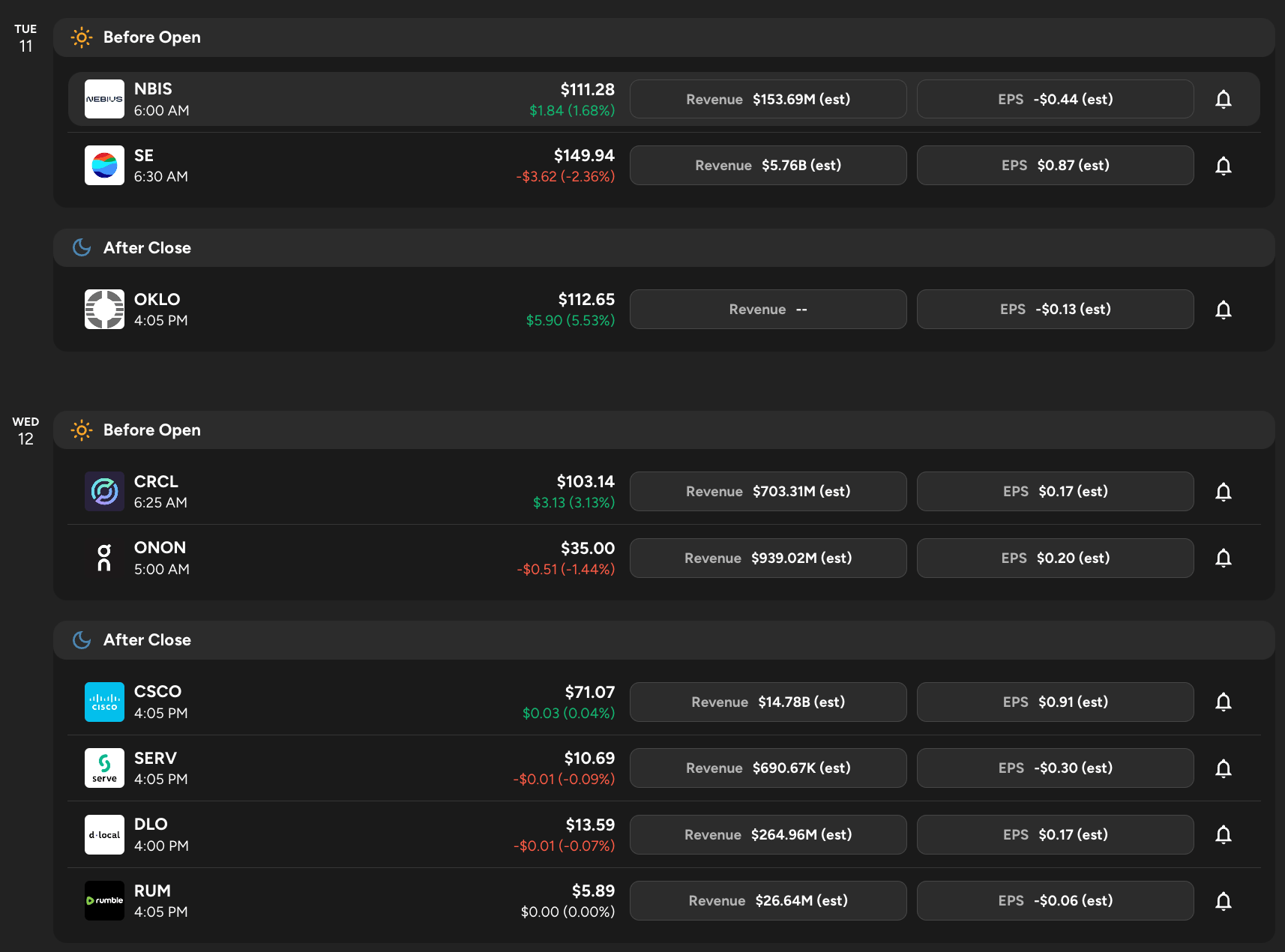1285x952 pixels.
Task: Enable the ONON earnings alert bell
Action: [1223, 558]
